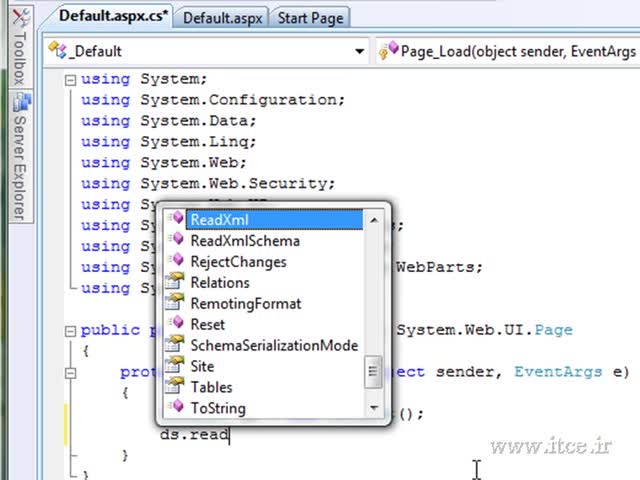Click the SchemaSerializationMode property icon
The height and width of the screenshot is (480, 640).
point(175,344)
